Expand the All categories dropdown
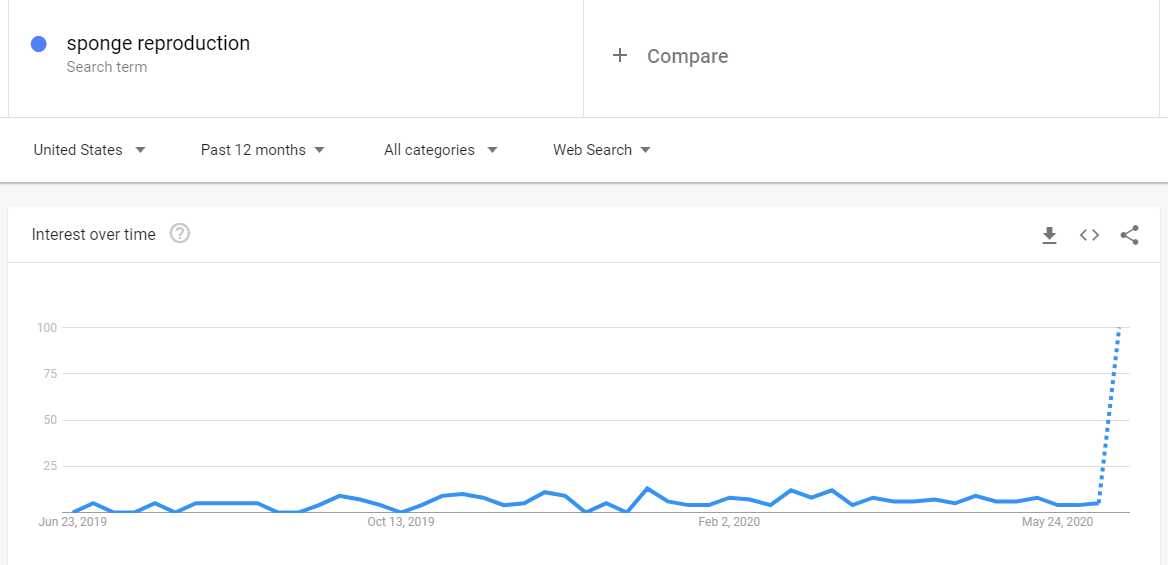Image resolution: width=1168 pixels, height=565 pixels. (441, 150)
